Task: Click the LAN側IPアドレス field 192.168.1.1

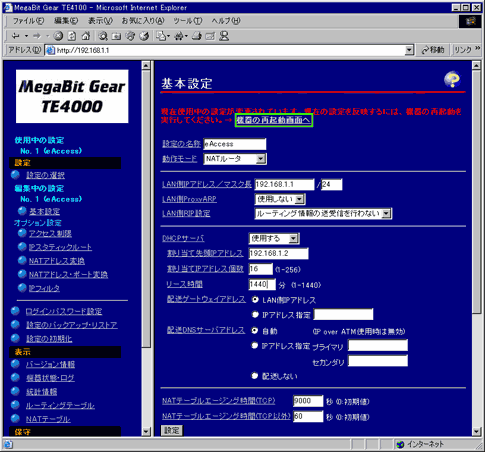Action: click(x=284, y=184)
